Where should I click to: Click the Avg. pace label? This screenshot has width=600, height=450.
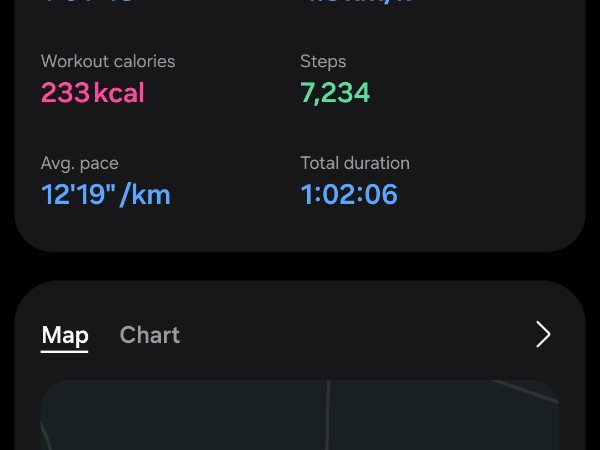(x=79, y=163)
